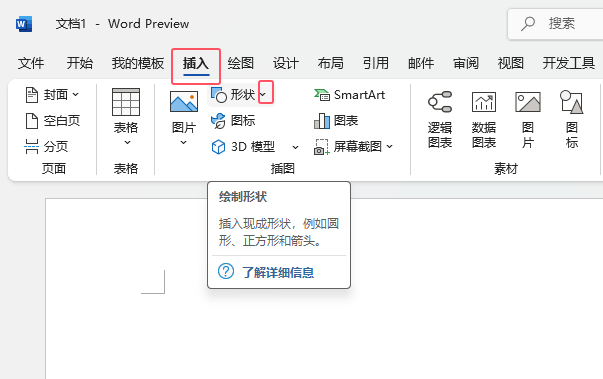Expand the 形状 dropdown arrow
603x379 pixels.
pyautogui.click(x=263, y=95)
